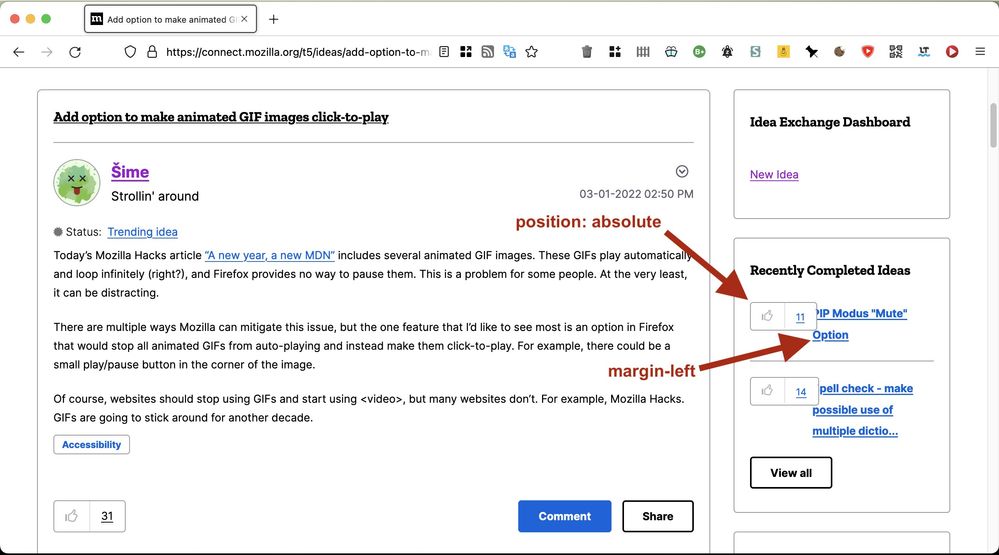Go back with the back arrow
Viewport: 999px width, 555px height.
[18, 52]
